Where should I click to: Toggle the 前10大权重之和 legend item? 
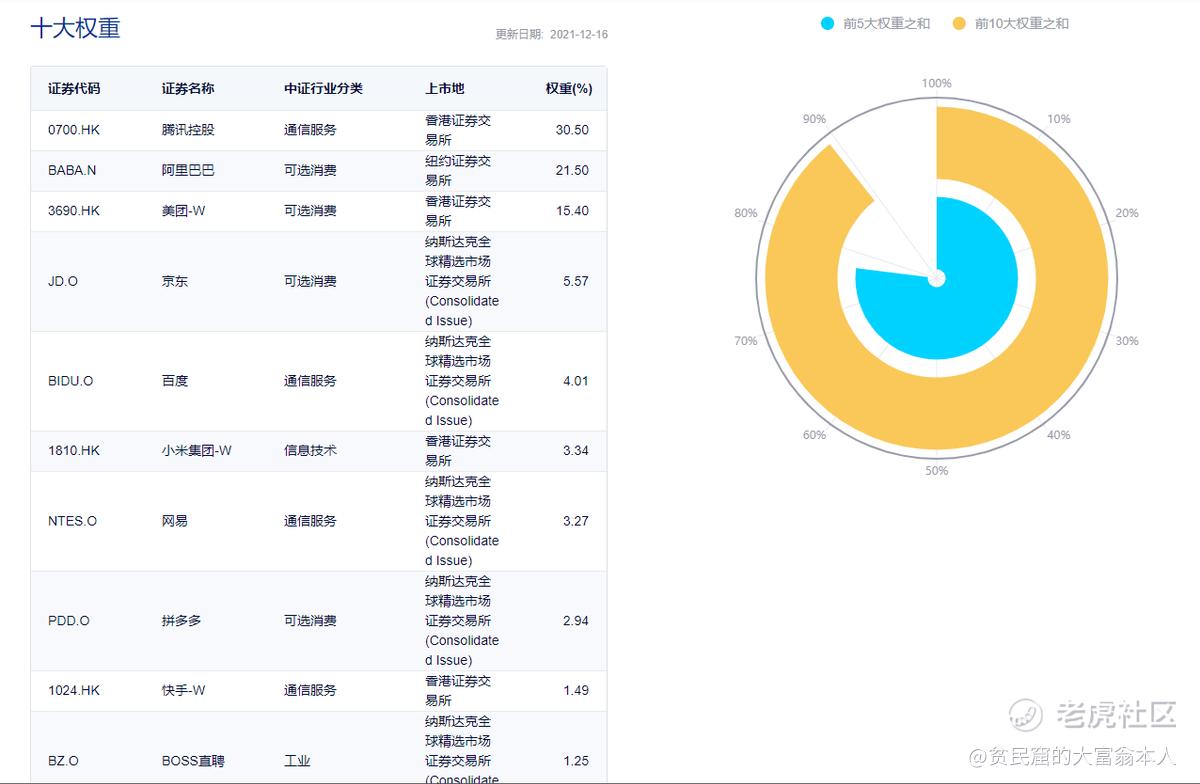point(1010,23)
